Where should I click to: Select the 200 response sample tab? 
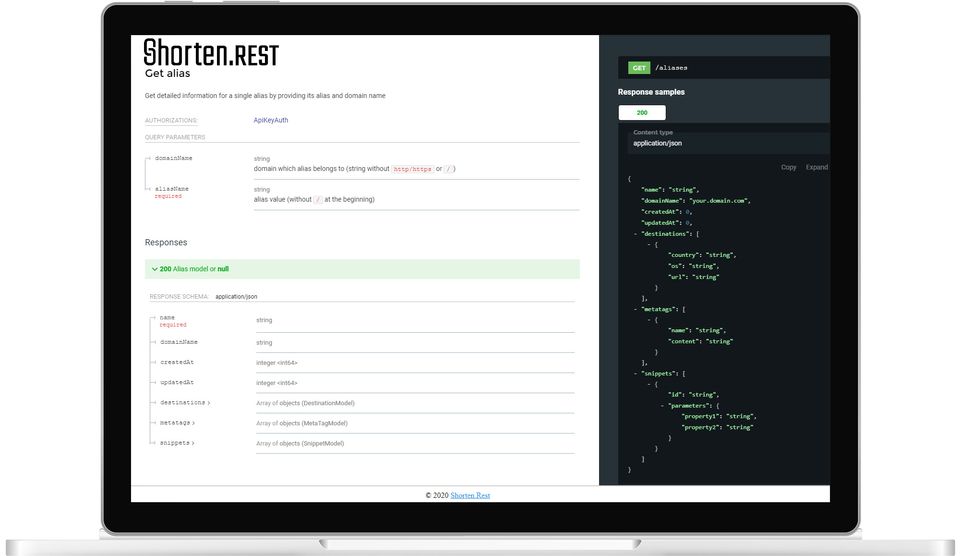click(642, 113)
